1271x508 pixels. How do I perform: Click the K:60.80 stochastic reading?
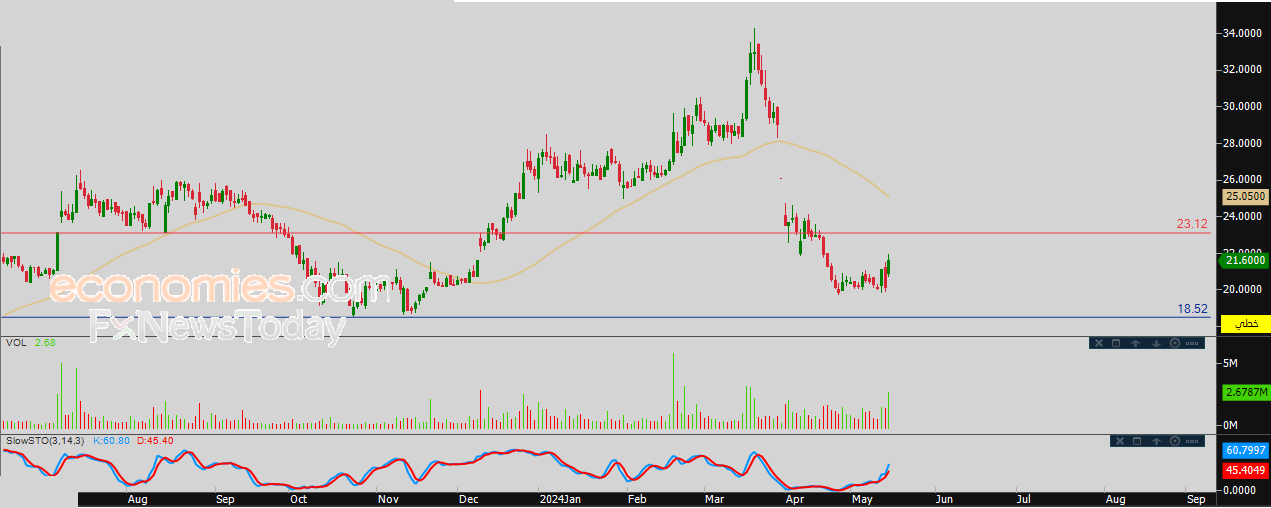[x=113, y=440]
